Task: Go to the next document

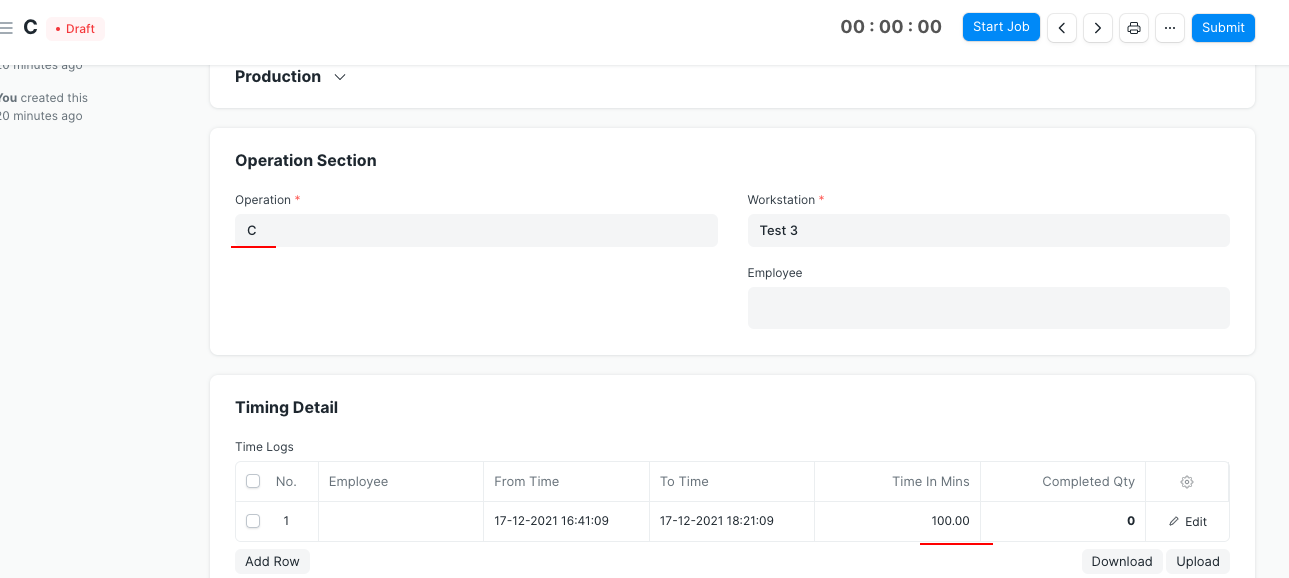Action: (x=1097, y=27)
